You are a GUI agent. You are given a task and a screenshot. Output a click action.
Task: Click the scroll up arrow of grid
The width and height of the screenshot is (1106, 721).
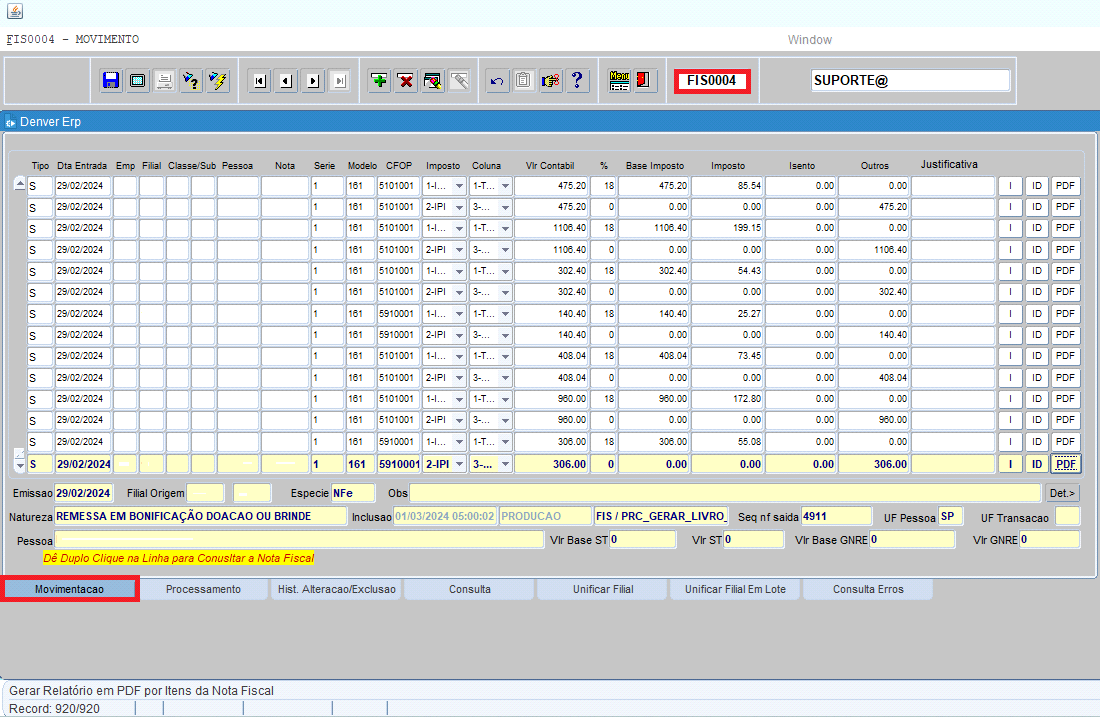pos(19,184)
